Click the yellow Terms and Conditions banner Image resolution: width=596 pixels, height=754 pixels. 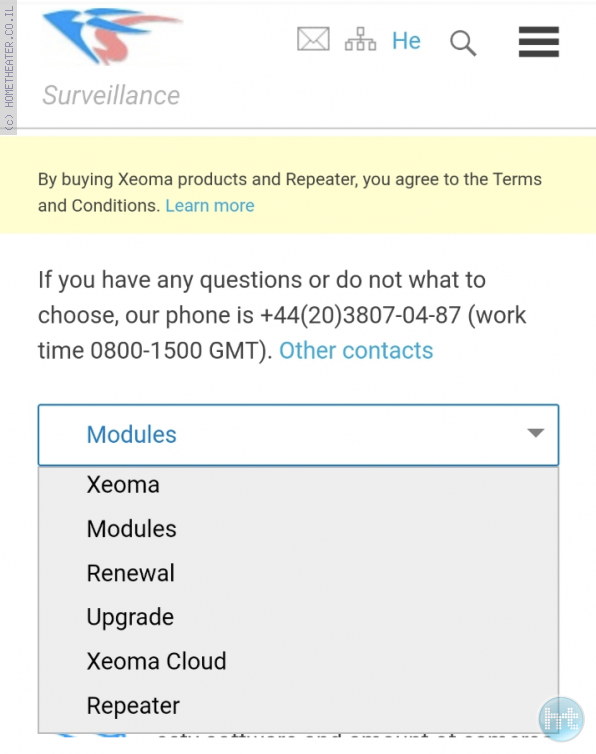tap(298, 185)
